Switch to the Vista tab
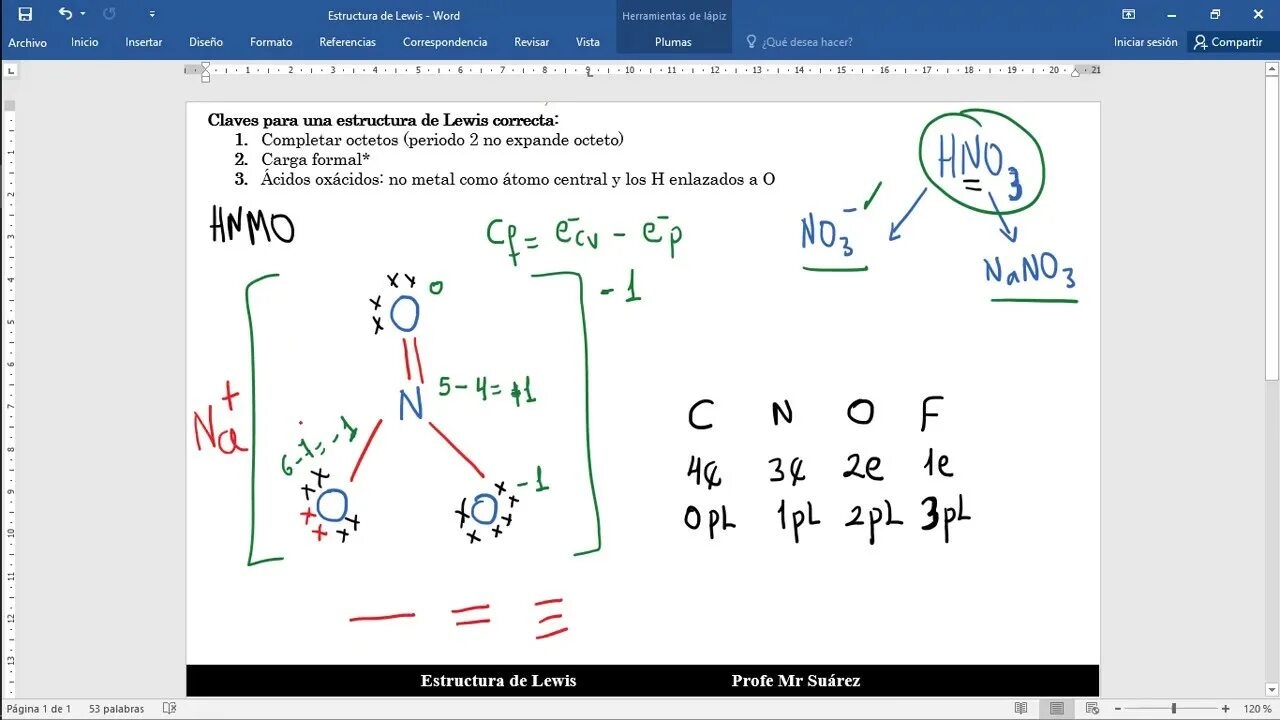 coord(588,42)
